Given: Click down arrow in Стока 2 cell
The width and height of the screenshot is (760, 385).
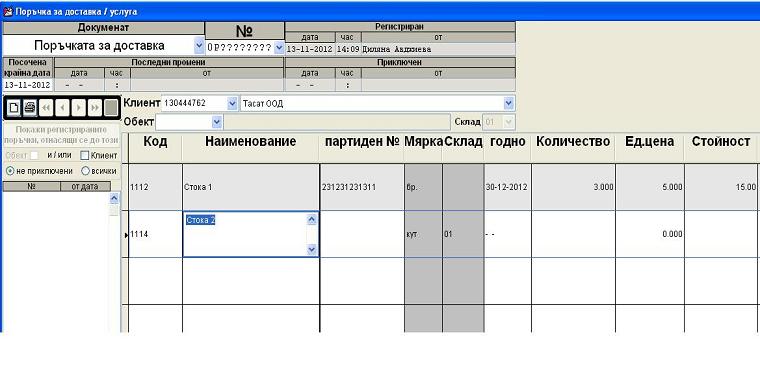Looking at the screenshot, I should pyautogui.click(x=312, y=250).
